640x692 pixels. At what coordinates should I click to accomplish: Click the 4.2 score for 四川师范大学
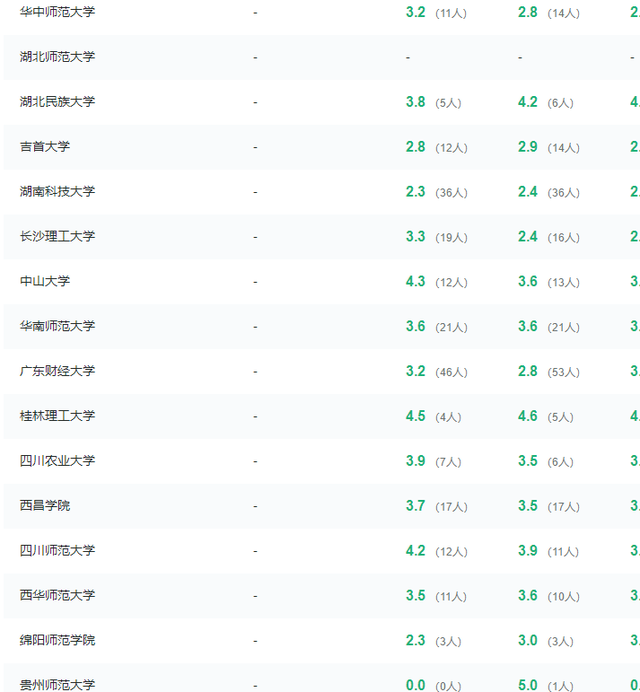pos(415,551)
